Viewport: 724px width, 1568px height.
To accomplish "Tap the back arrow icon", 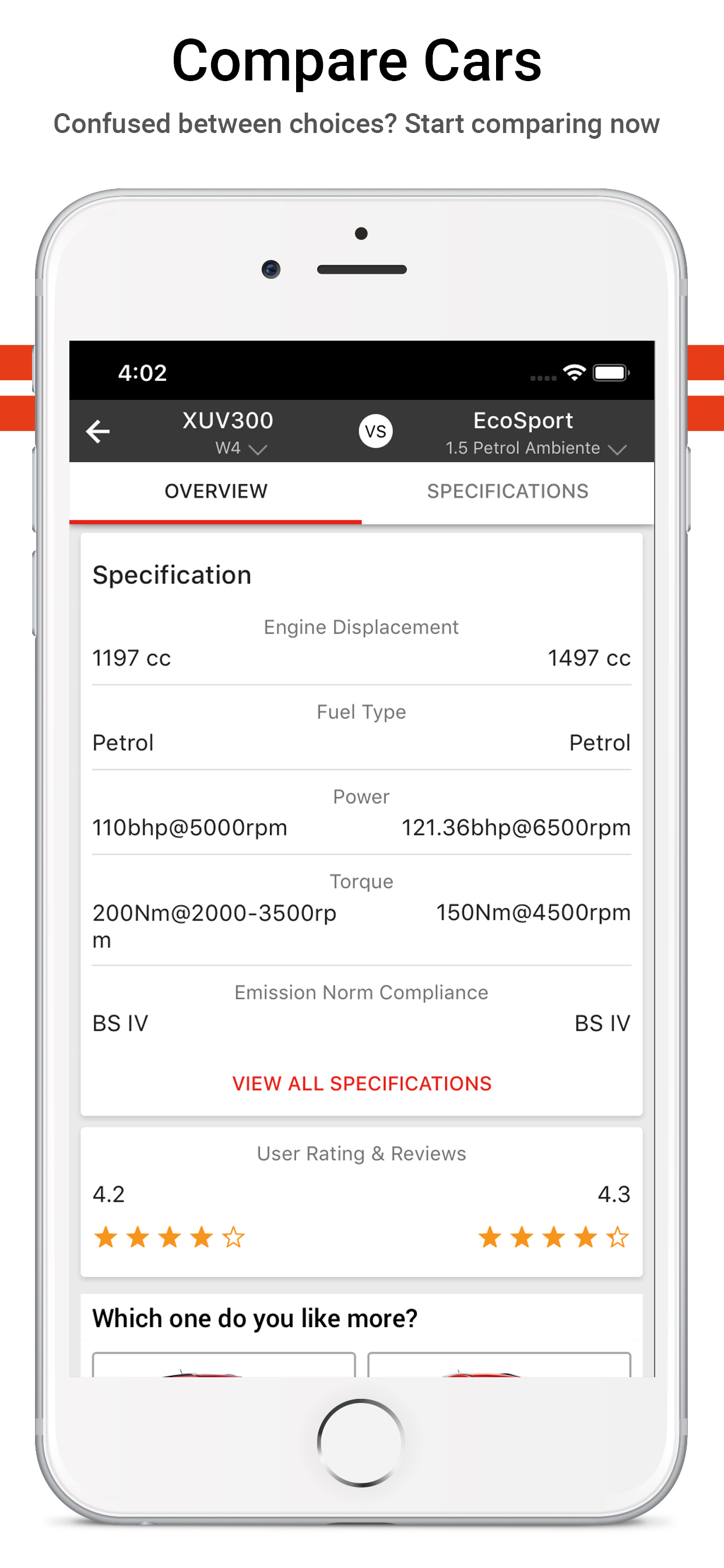I will (98, 431).
